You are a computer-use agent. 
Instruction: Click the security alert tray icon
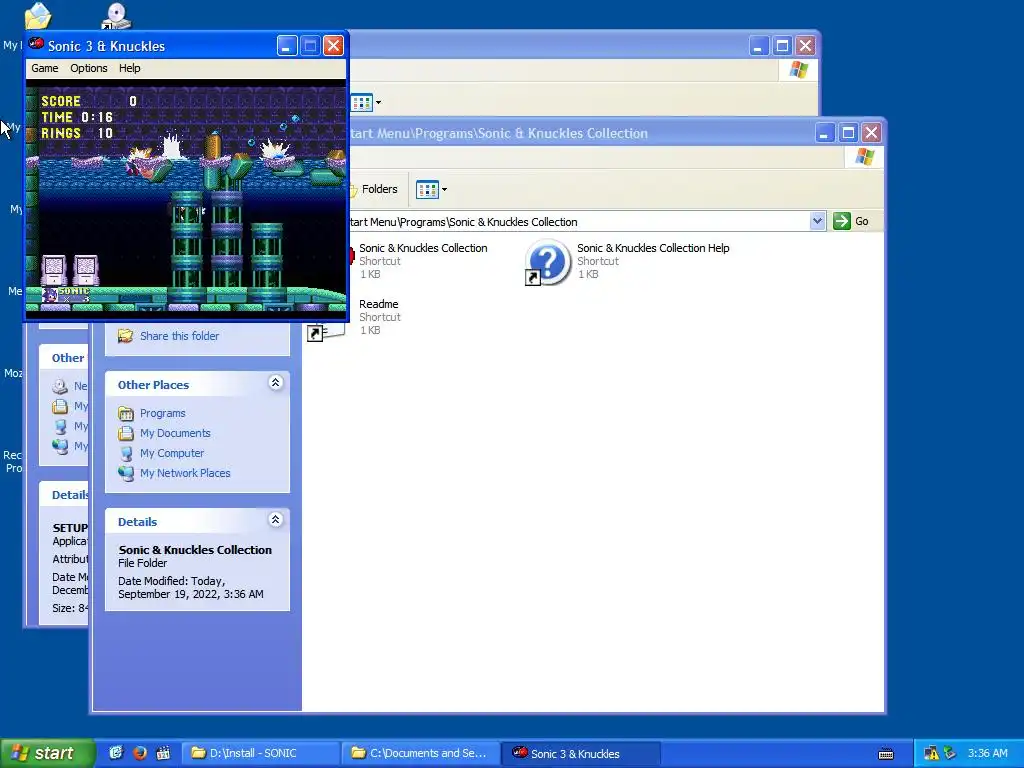[931, 753]
